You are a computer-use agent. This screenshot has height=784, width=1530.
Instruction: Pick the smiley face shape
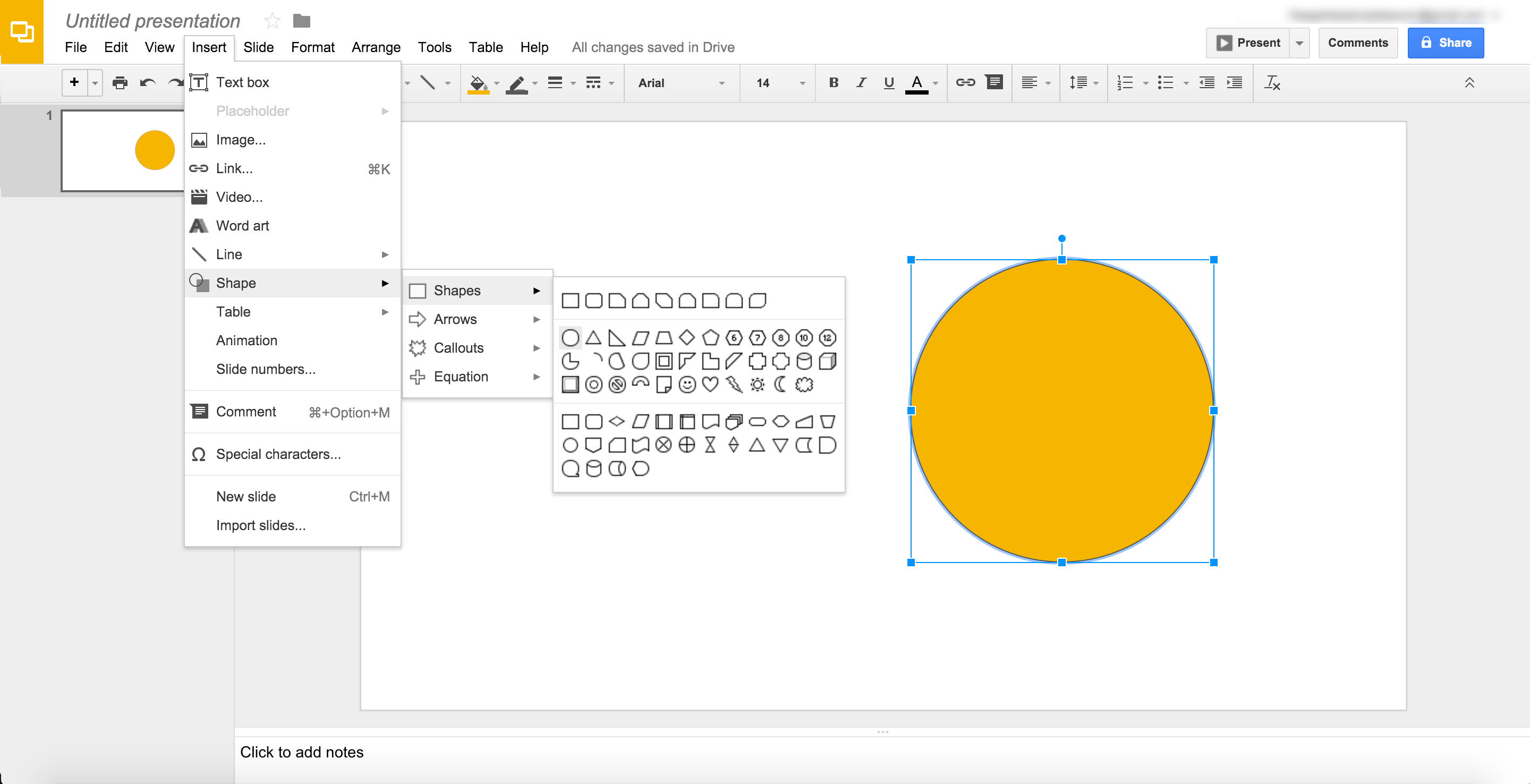(687, 385)
